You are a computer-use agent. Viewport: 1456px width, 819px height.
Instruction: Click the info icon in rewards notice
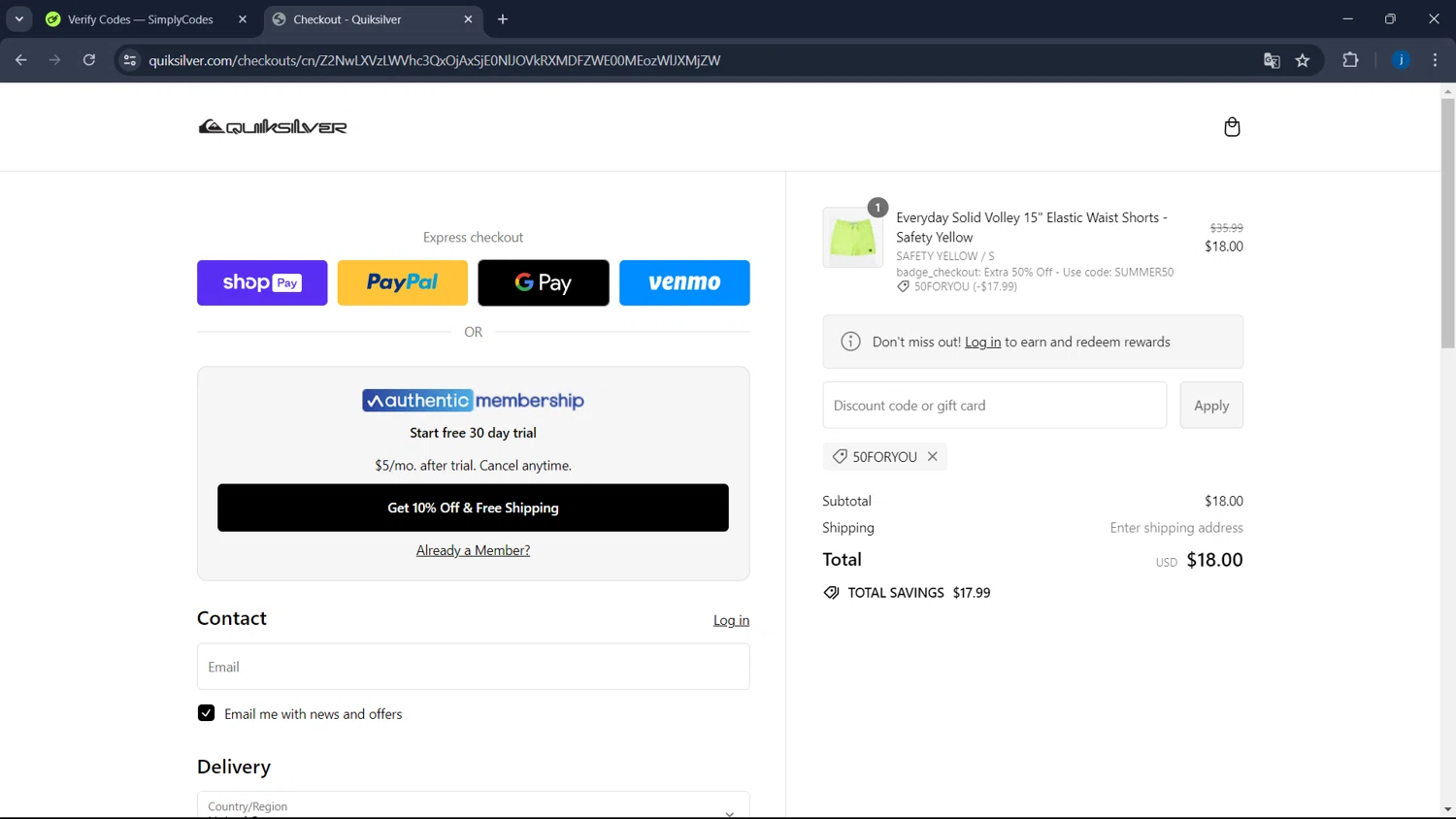tap(850, 342)
